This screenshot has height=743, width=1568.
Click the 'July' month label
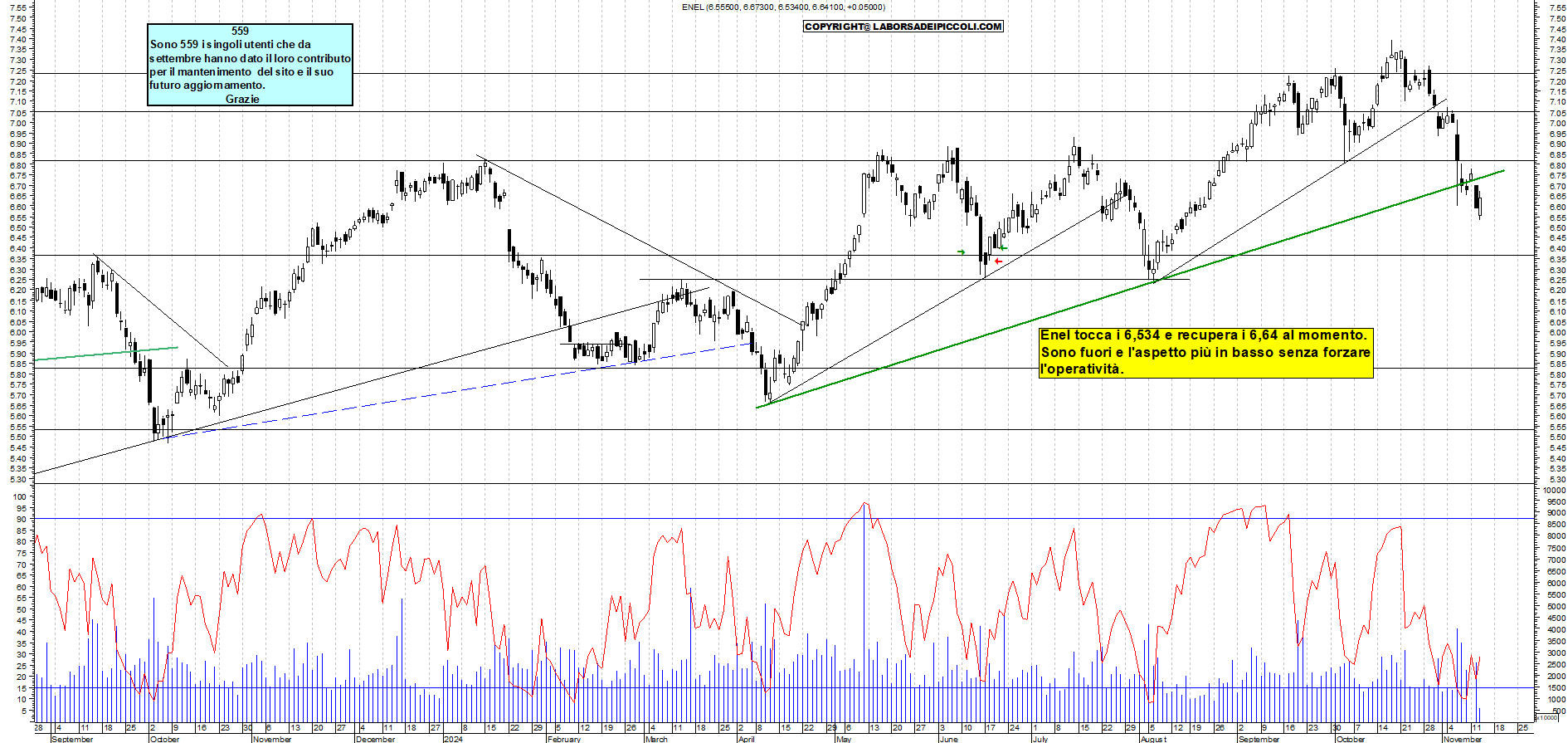tap(1040, 739)
